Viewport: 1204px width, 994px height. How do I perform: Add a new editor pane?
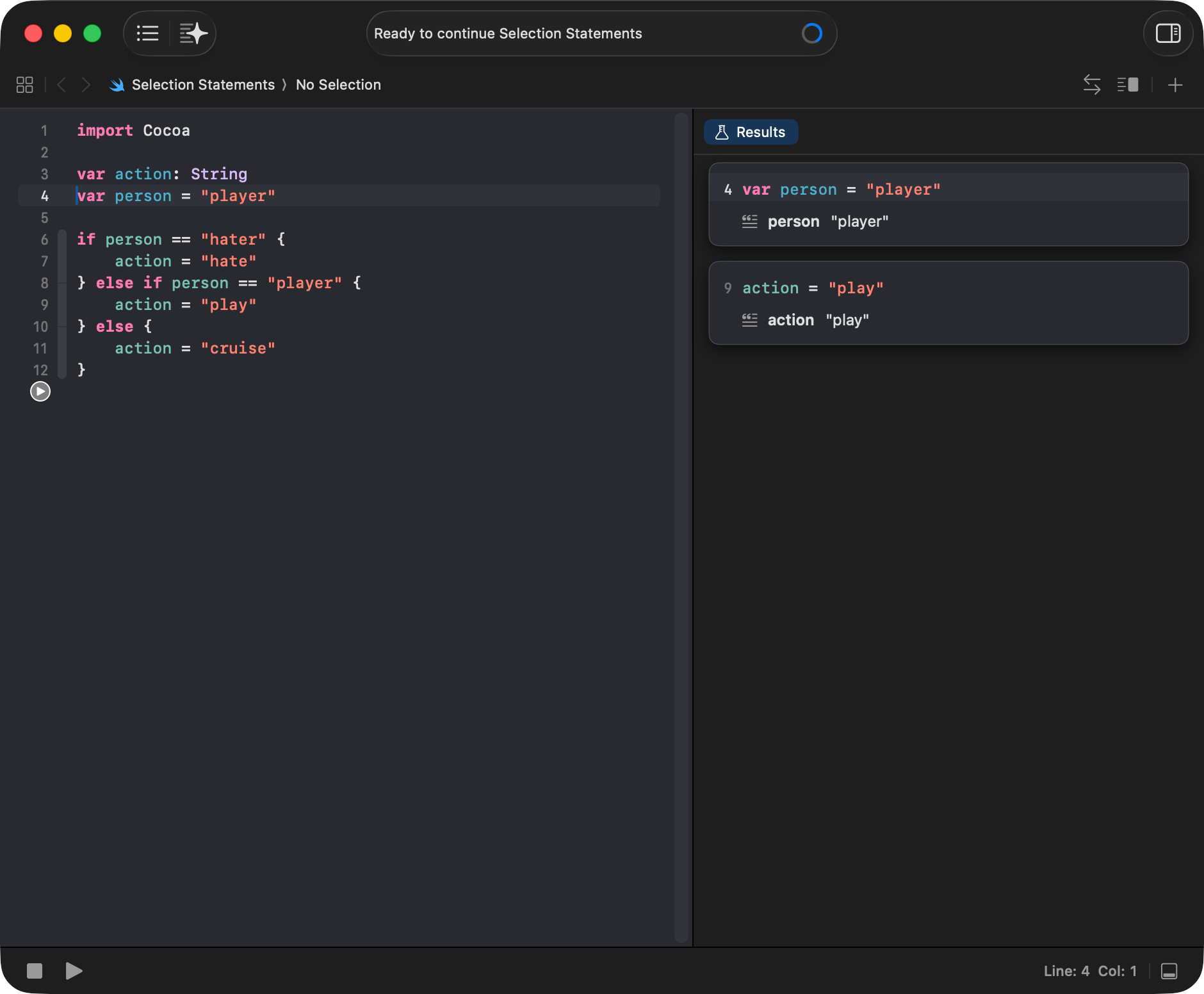click(x=1175, y=85)
